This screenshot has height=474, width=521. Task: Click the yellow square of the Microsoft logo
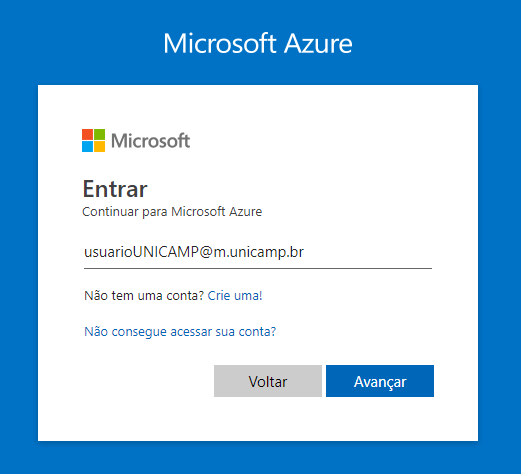click(x=99, y=146)
